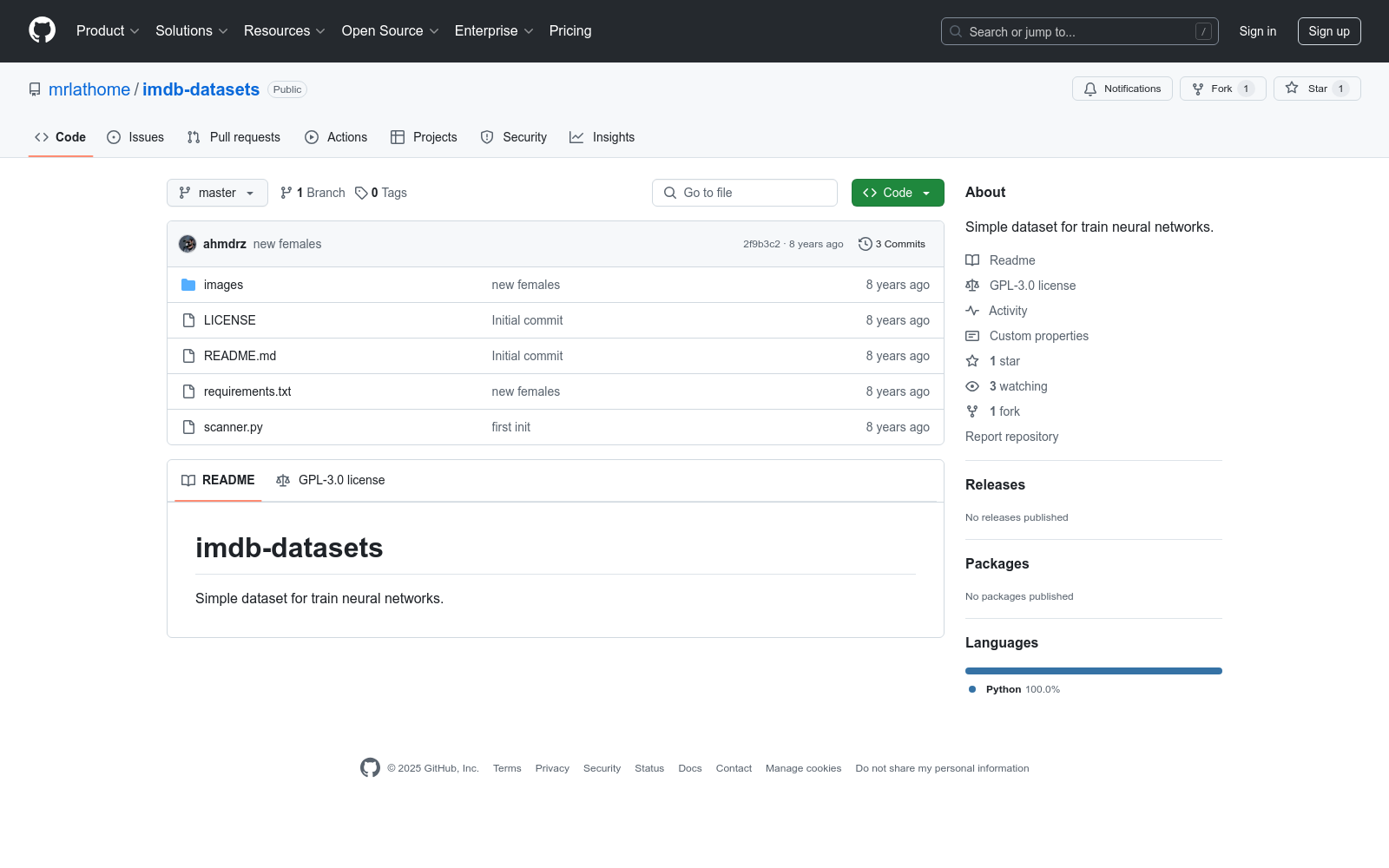Image resolution: width=1389 pixels, height=868 pixels.
Task: Click the scales icon beside GPL-3.0 license in About
Action: coord(972,286)
